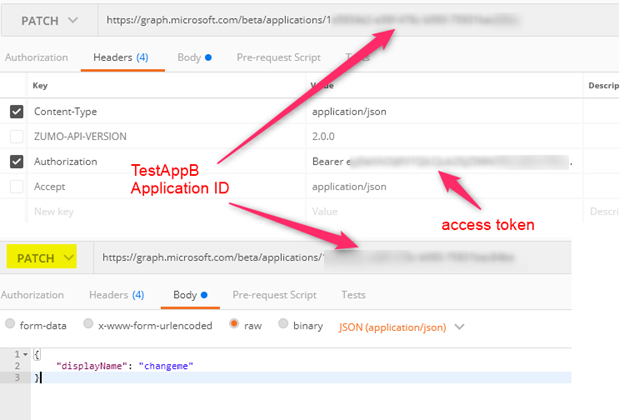
Task: Expand the JSON (application/json) type dropdown
Action: [401, 325]
